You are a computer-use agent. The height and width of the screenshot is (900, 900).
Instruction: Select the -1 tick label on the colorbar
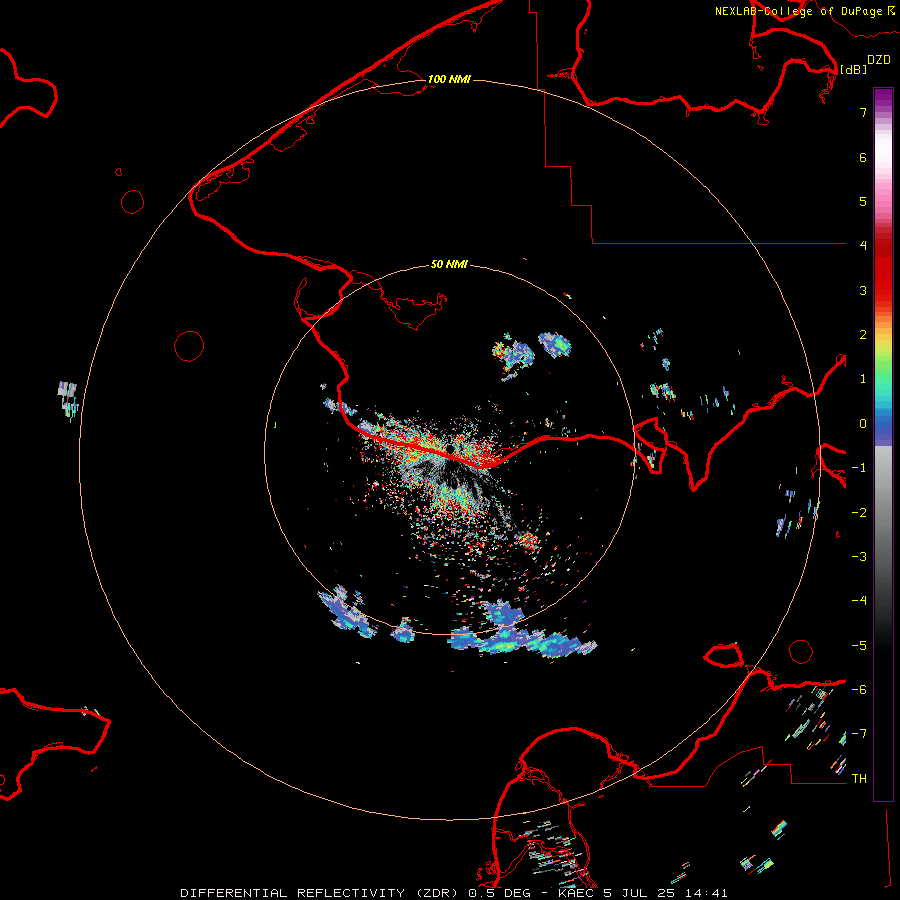coord(859,468)
